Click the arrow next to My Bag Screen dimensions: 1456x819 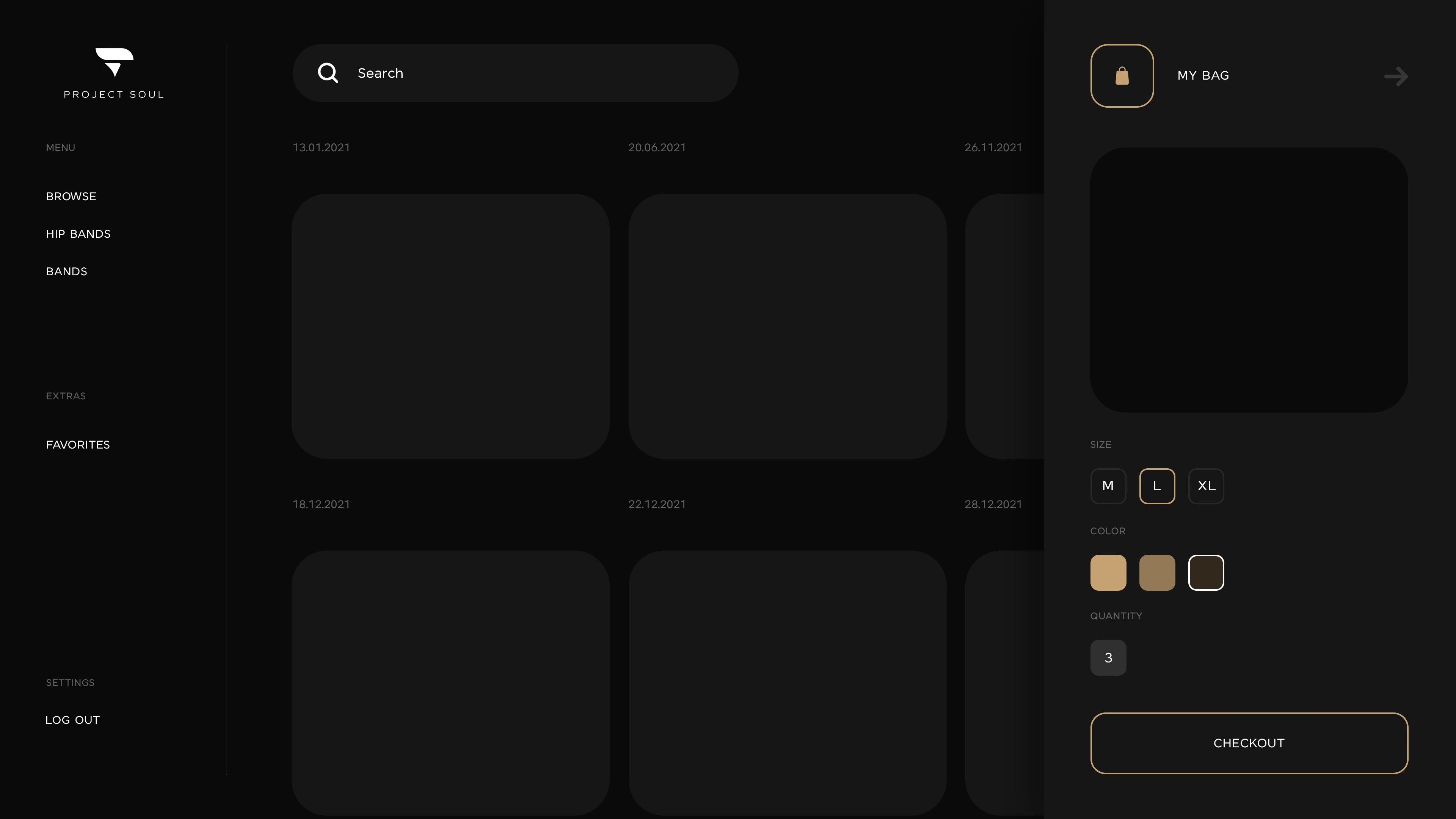1396,76
